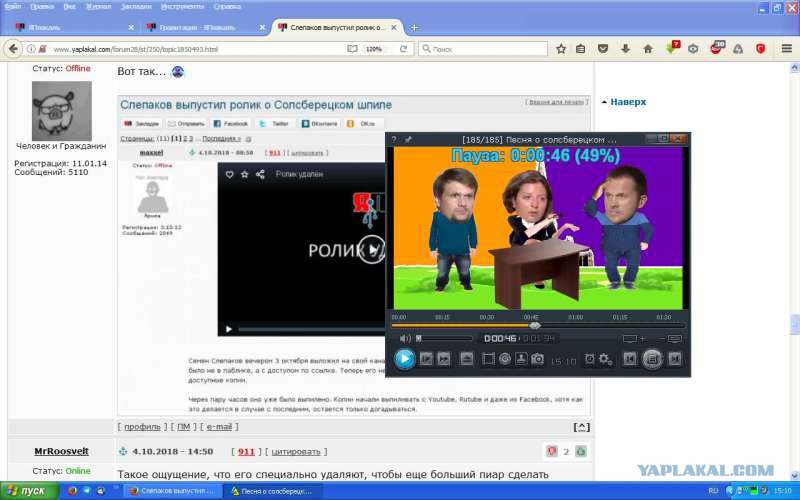Click the browser search field
This screenshot has height=500, width=800.
[x=483, y=49]
